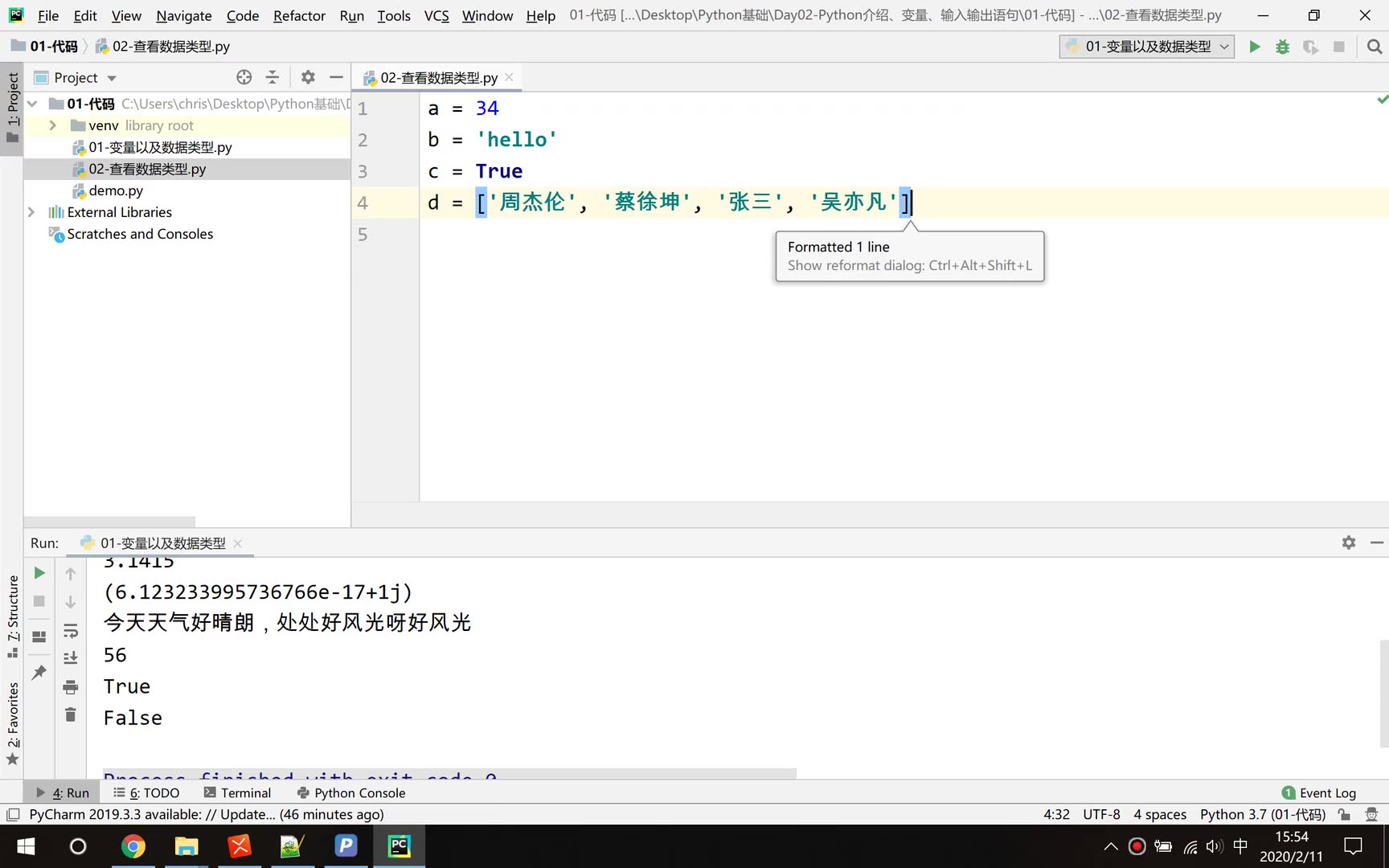This screenshot has height=868, width=1389.
Task: Toggle the 1: Project side tab
Action: click(x=12, y=107)
